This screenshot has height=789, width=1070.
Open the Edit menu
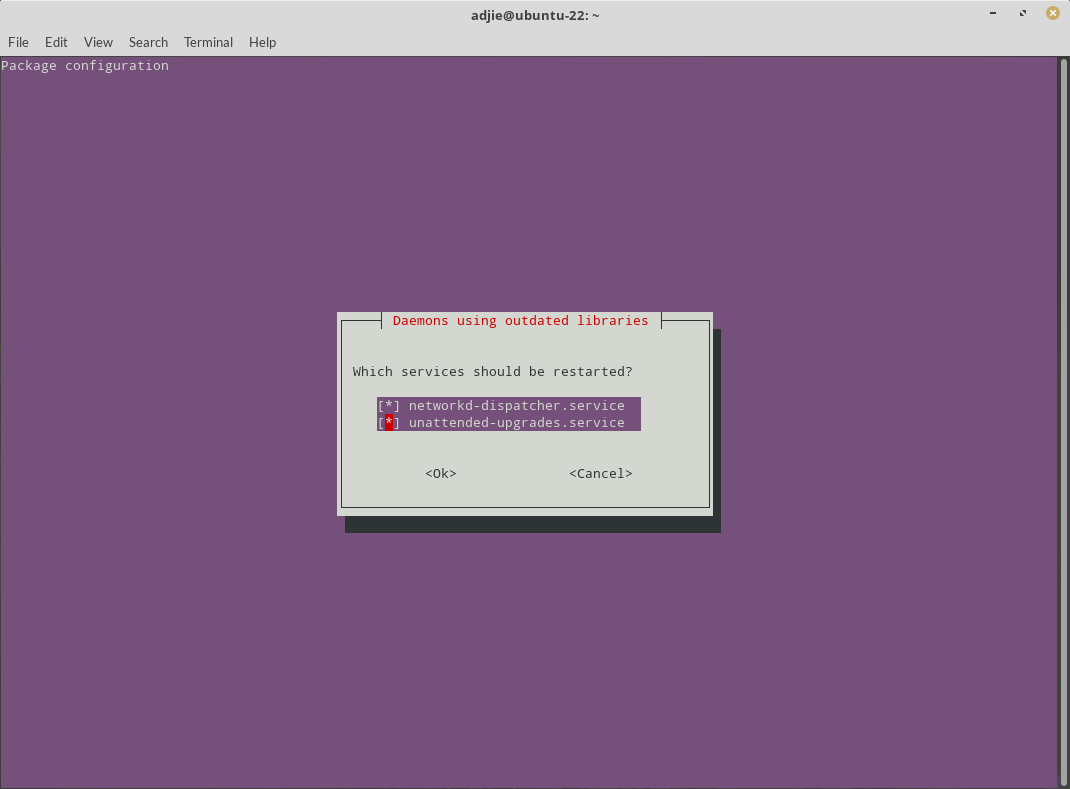click(56, 42)
